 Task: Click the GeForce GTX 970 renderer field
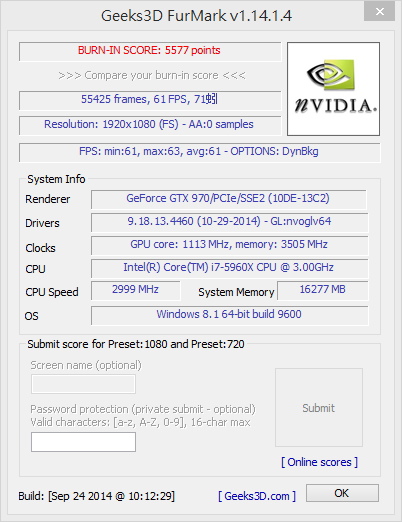point(229,199)
